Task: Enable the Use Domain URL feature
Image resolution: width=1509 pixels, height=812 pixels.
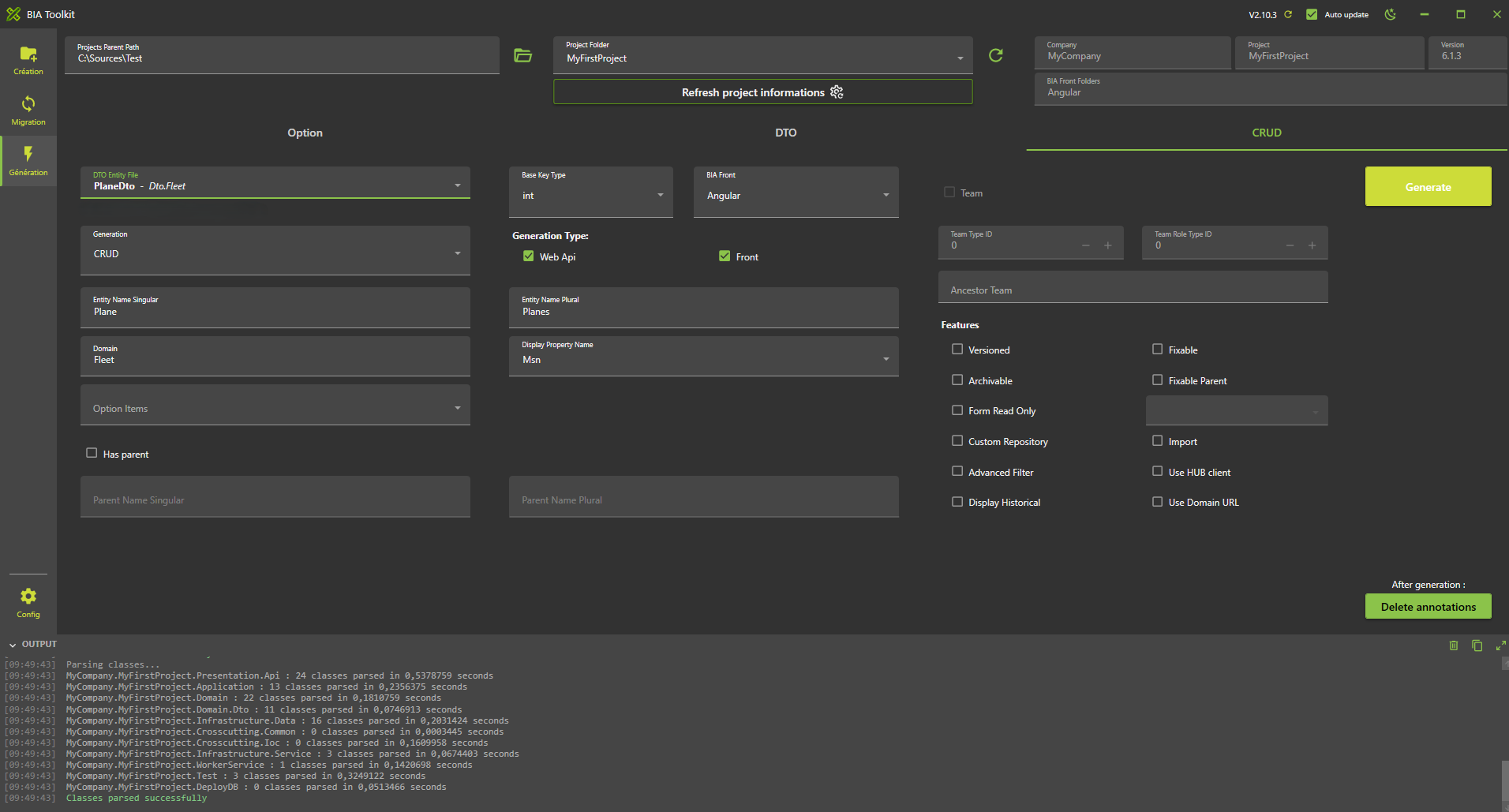Action: (x=1158, y=501)
